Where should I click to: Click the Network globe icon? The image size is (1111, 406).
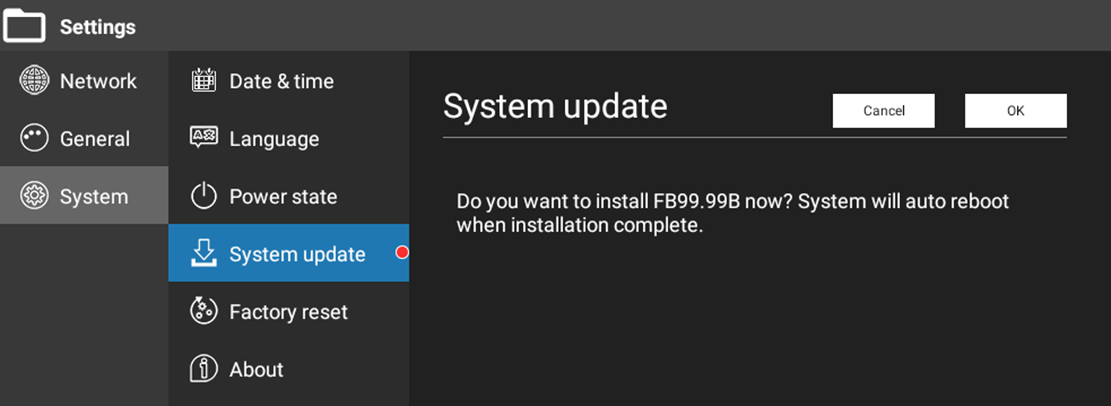coord(33,81)
